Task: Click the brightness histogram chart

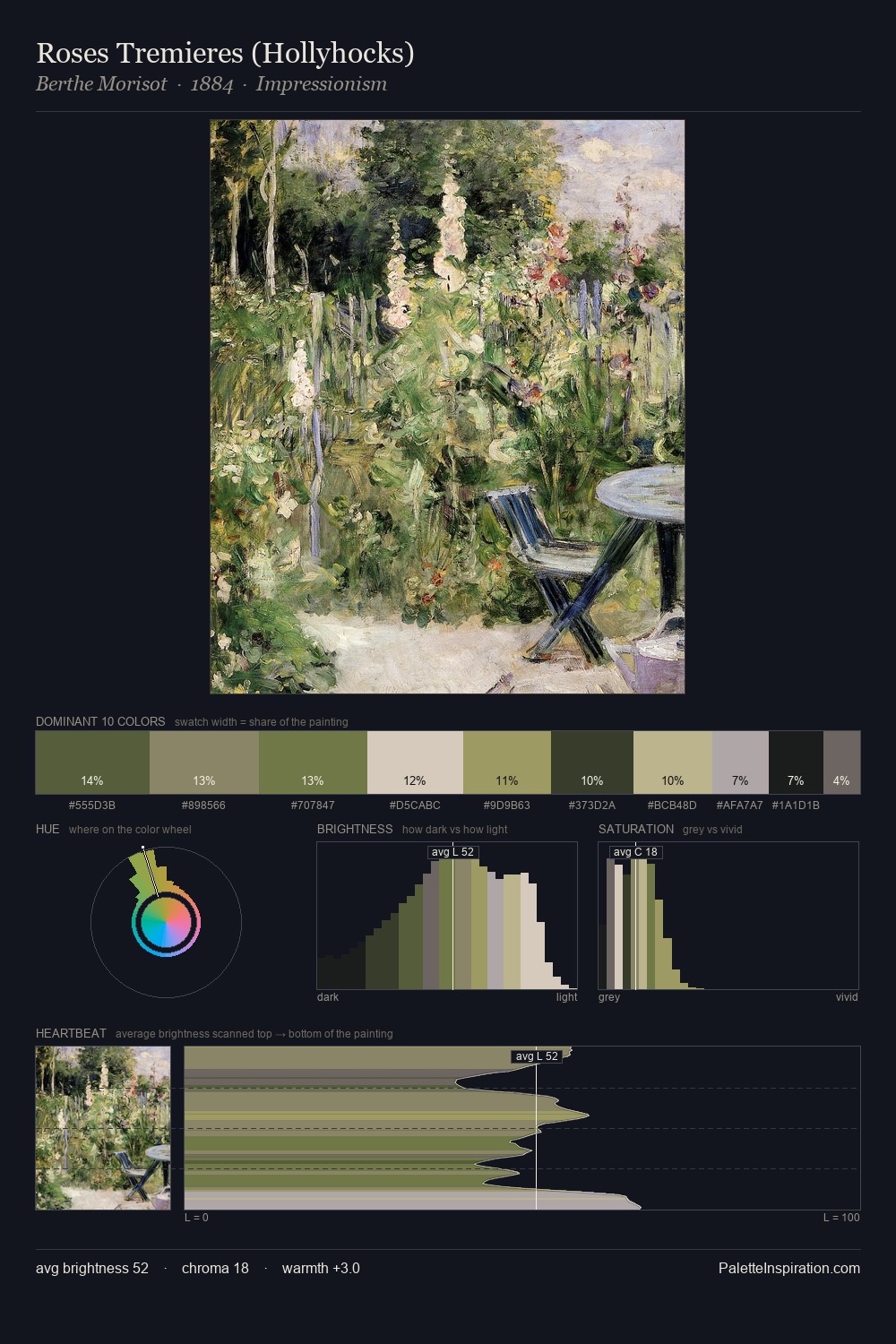Action: tap(447, 916)
